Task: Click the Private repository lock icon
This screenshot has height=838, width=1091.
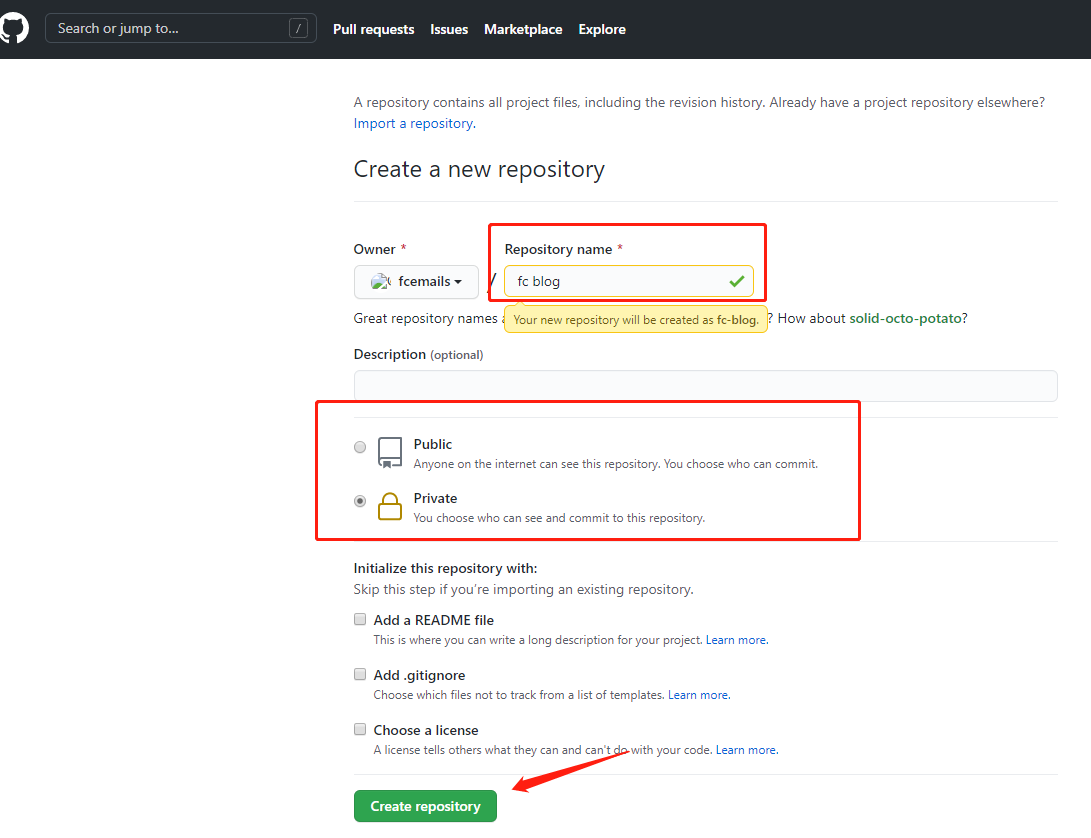Action: [x=390, y=506]
